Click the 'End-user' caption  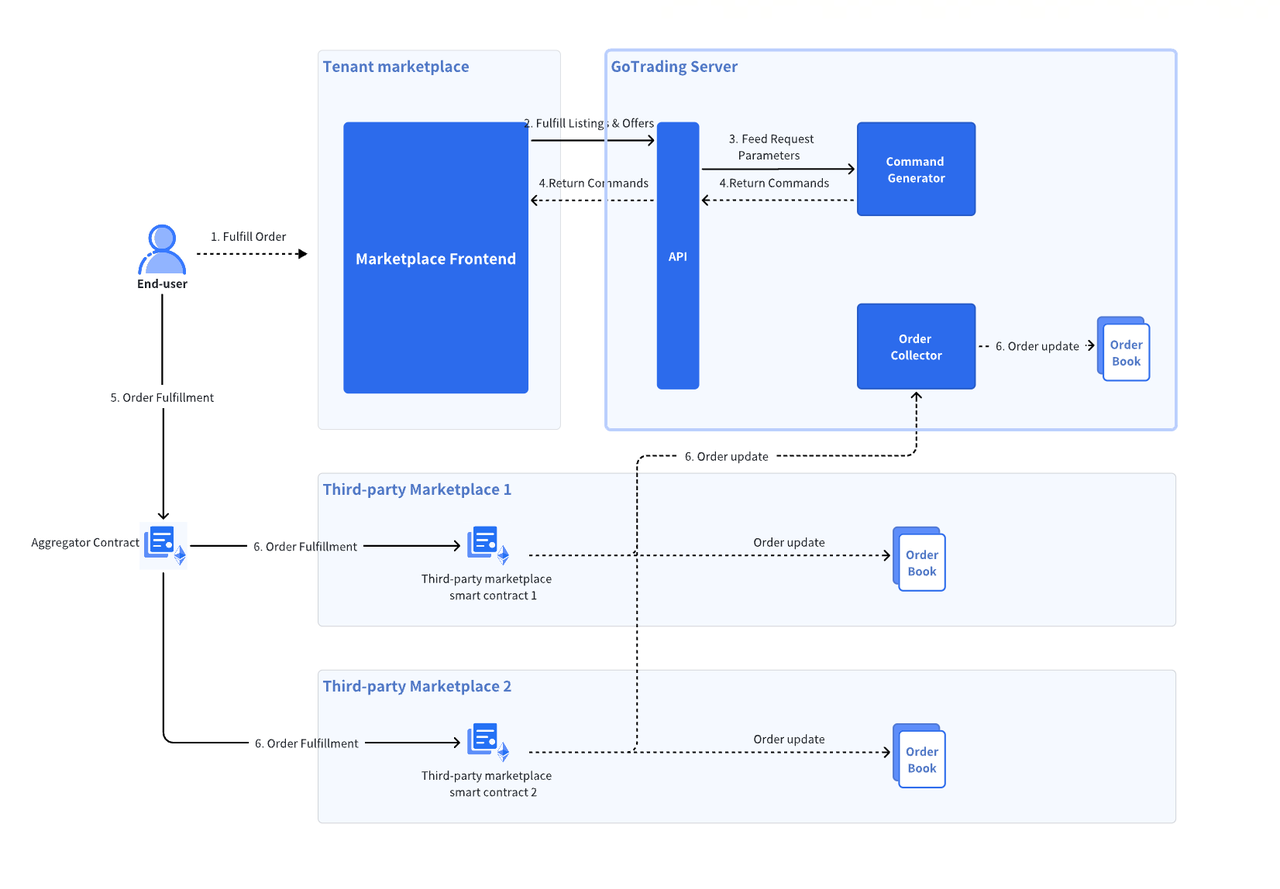click(x=162, y=284)
